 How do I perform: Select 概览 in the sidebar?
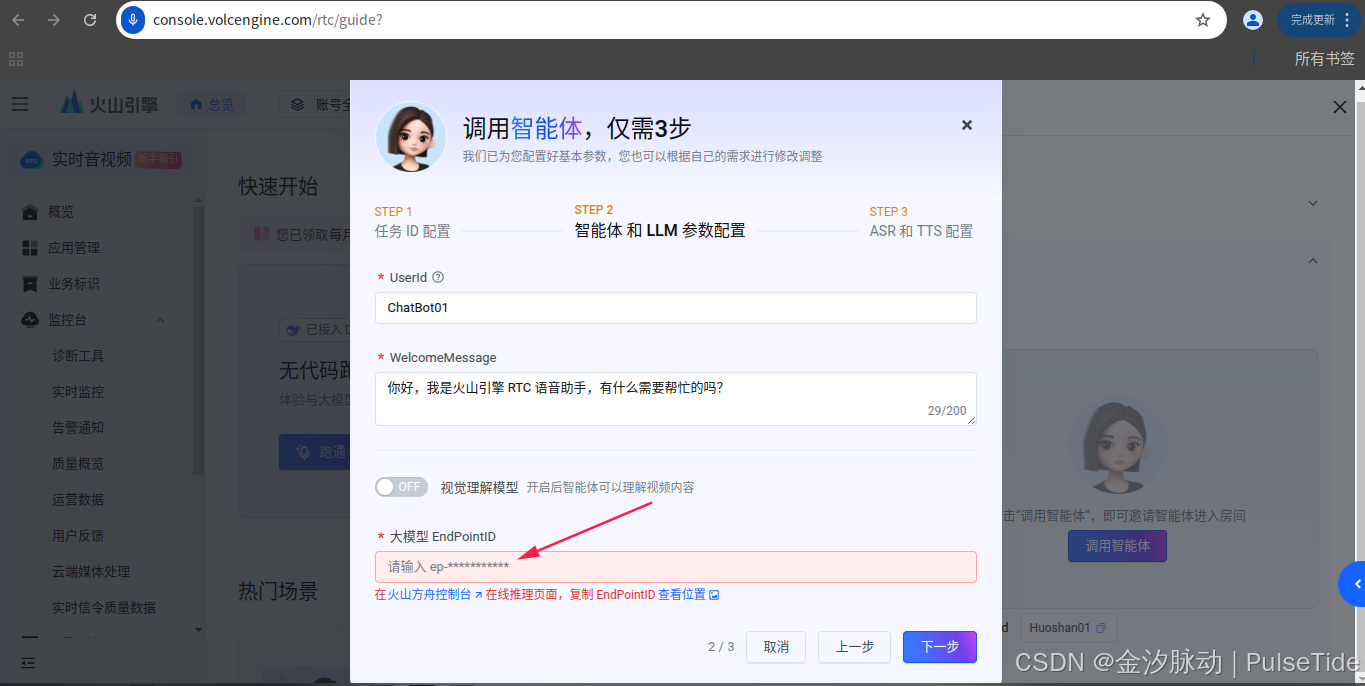point(62,212)
